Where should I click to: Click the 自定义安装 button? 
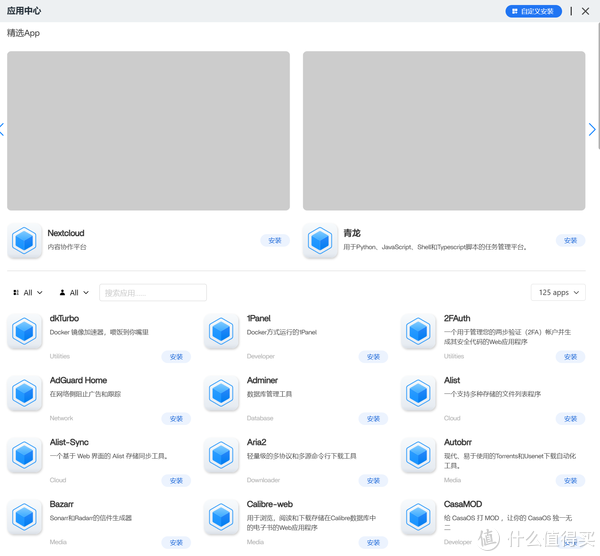(533, 11)
